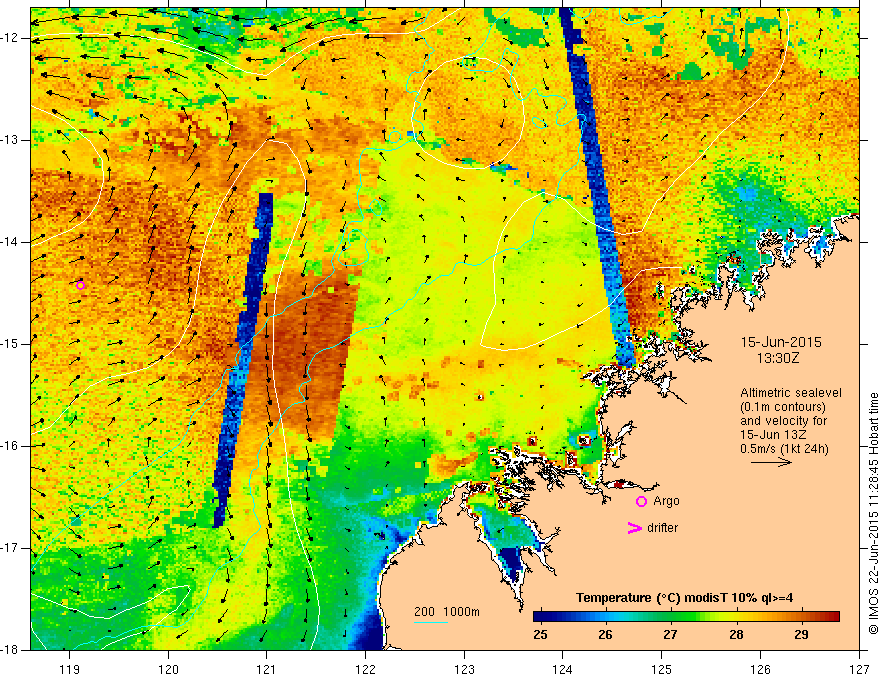This screenshot has width=880, height=680.
Task: Click the "Altimetric sealevel" text line
Action: pyautogui.click(x=791, y=393)
